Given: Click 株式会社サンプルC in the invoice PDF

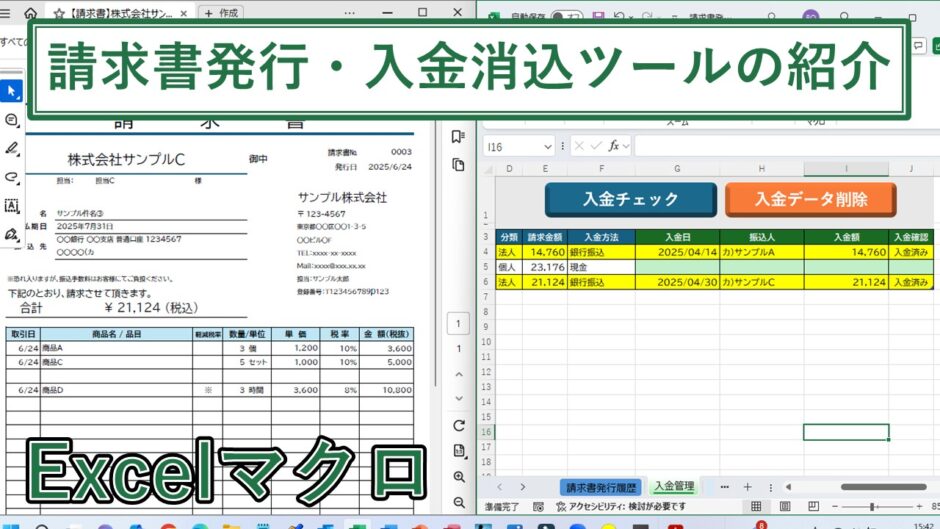Looking at the screenshot, I should pyautogui.click(x=126, y=160).
